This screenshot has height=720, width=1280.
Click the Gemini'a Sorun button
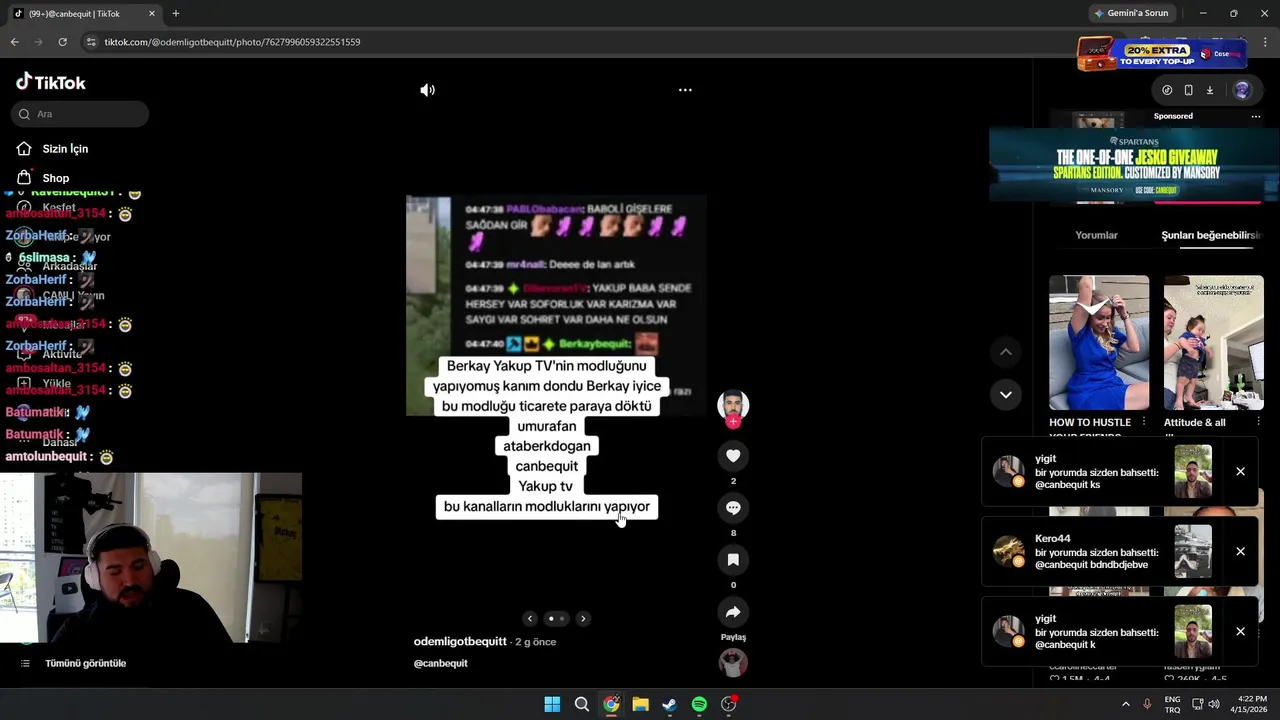(1132, 13)
